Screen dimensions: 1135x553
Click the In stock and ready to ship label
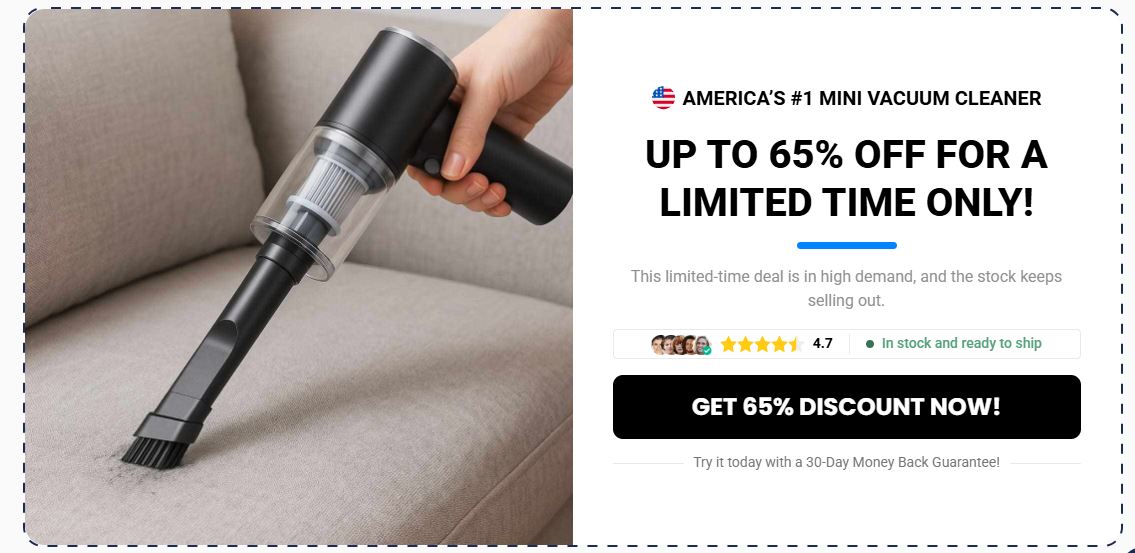[x=961, y=344]
